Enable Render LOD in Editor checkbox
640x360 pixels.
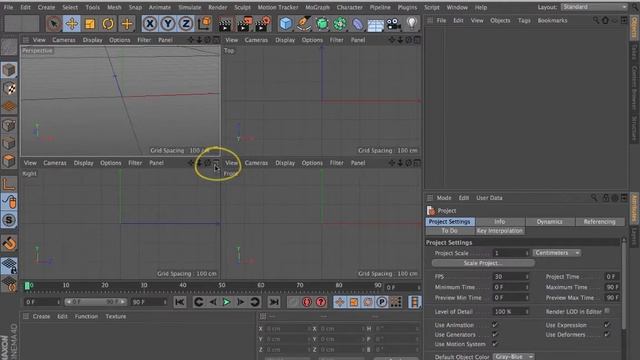click(607, 311)
